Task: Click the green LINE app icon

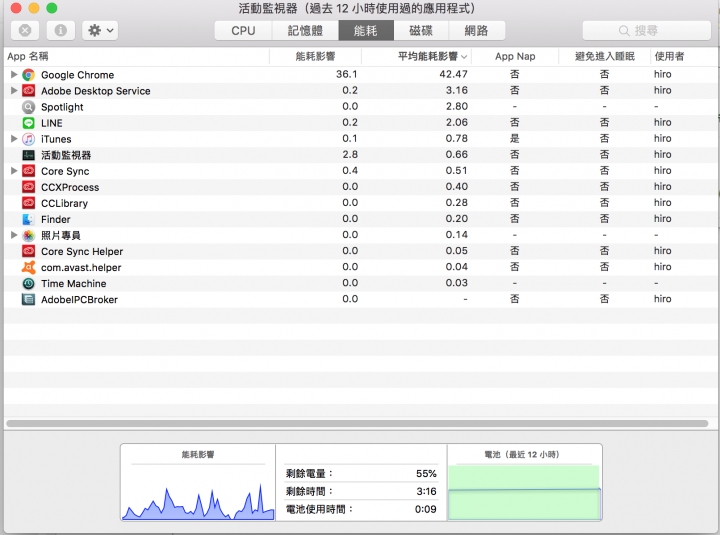Action: pyautogui.click(x=28, y=123)
